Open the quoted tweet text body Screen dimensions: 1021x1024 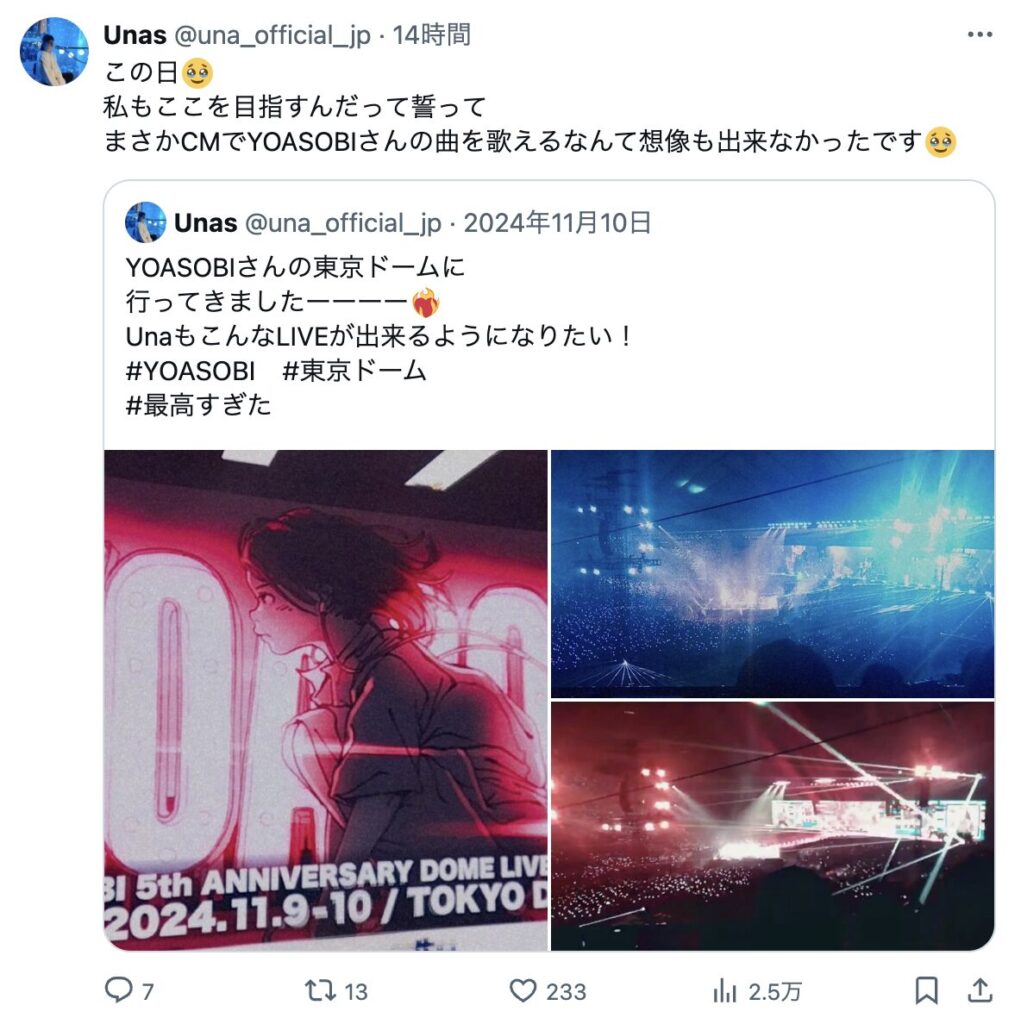tap(379, 336)
